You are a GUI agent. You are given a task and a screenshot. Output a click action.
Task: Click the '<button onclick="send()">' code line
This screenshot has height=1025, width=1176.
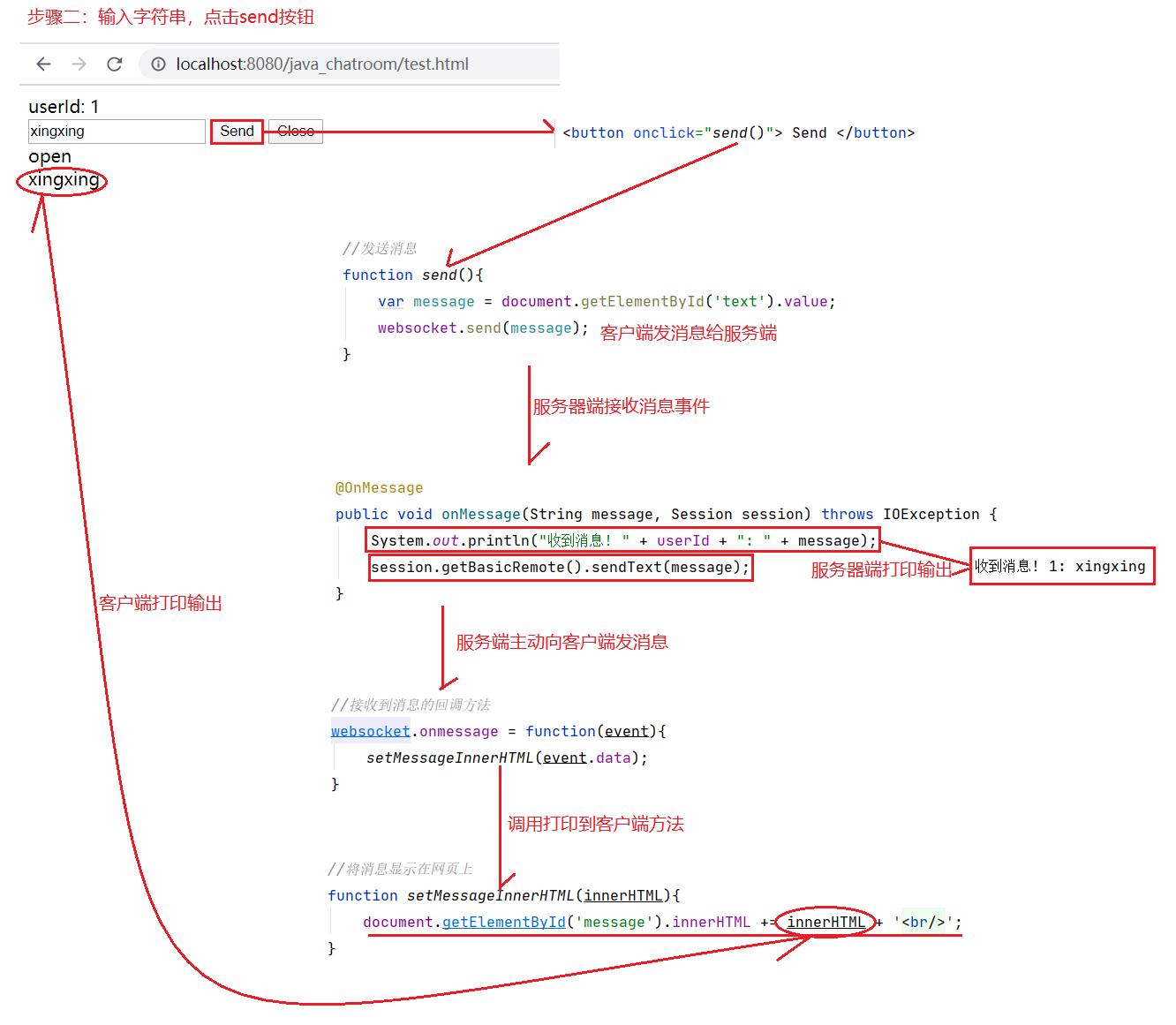738,133
